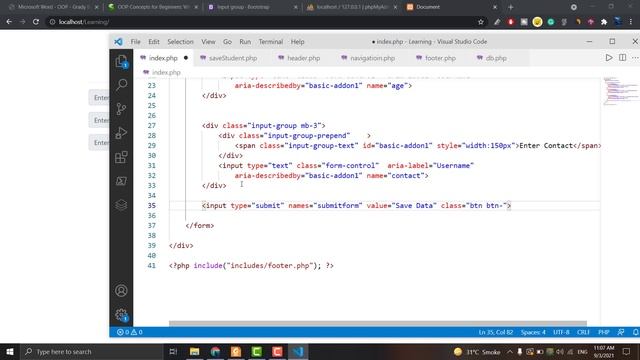Go back in the browser

(x=9, y=22)
